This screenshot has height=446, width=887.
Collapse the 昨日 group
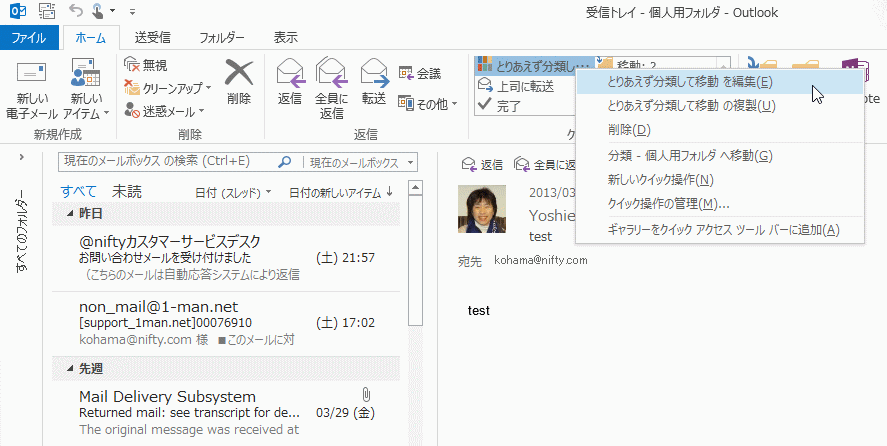70,213
